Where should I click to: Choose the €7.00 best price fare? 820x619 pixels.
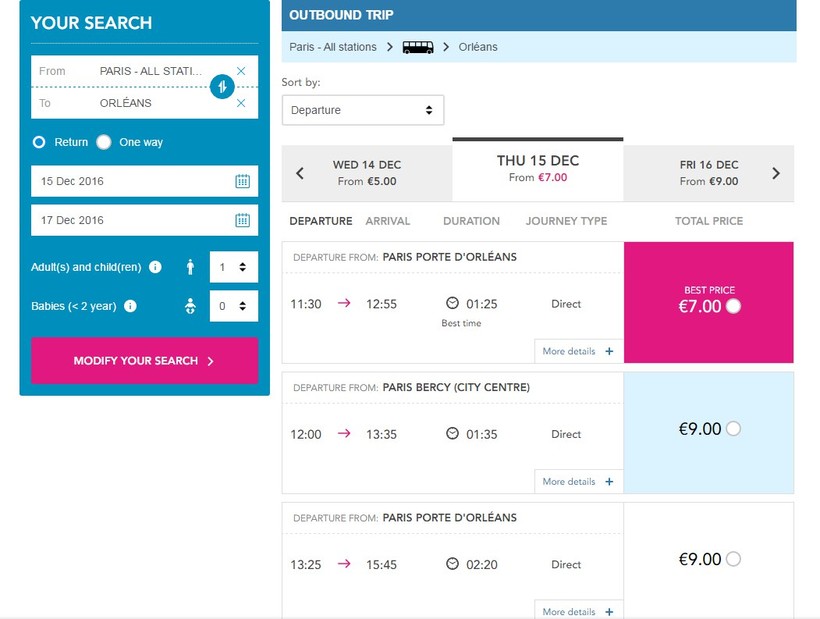(734, 306)
